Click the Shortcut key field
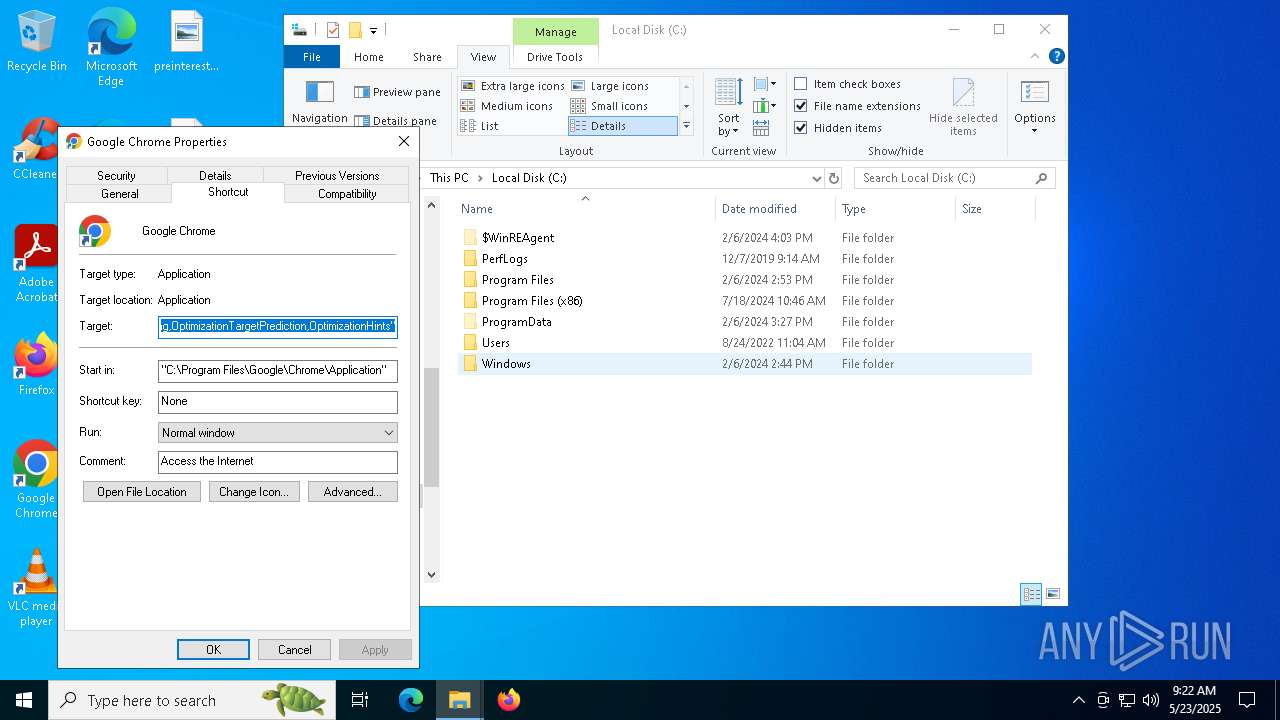Screen dimensions: 1280x720 tap(278, 402)
